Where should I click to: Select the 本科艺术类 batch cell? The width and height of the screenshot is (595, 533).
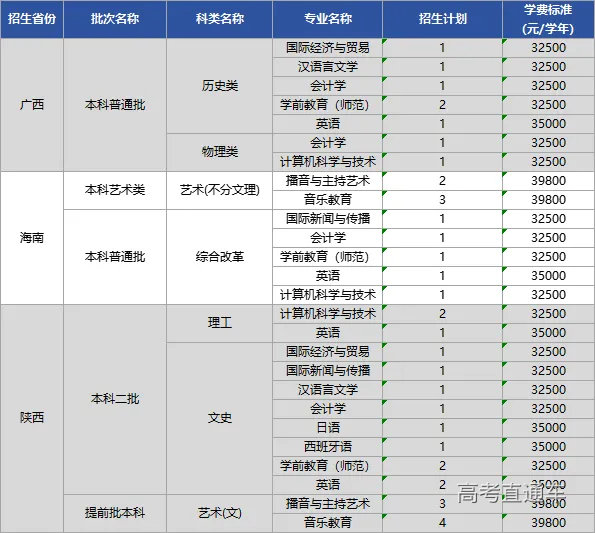pos(115,190)
